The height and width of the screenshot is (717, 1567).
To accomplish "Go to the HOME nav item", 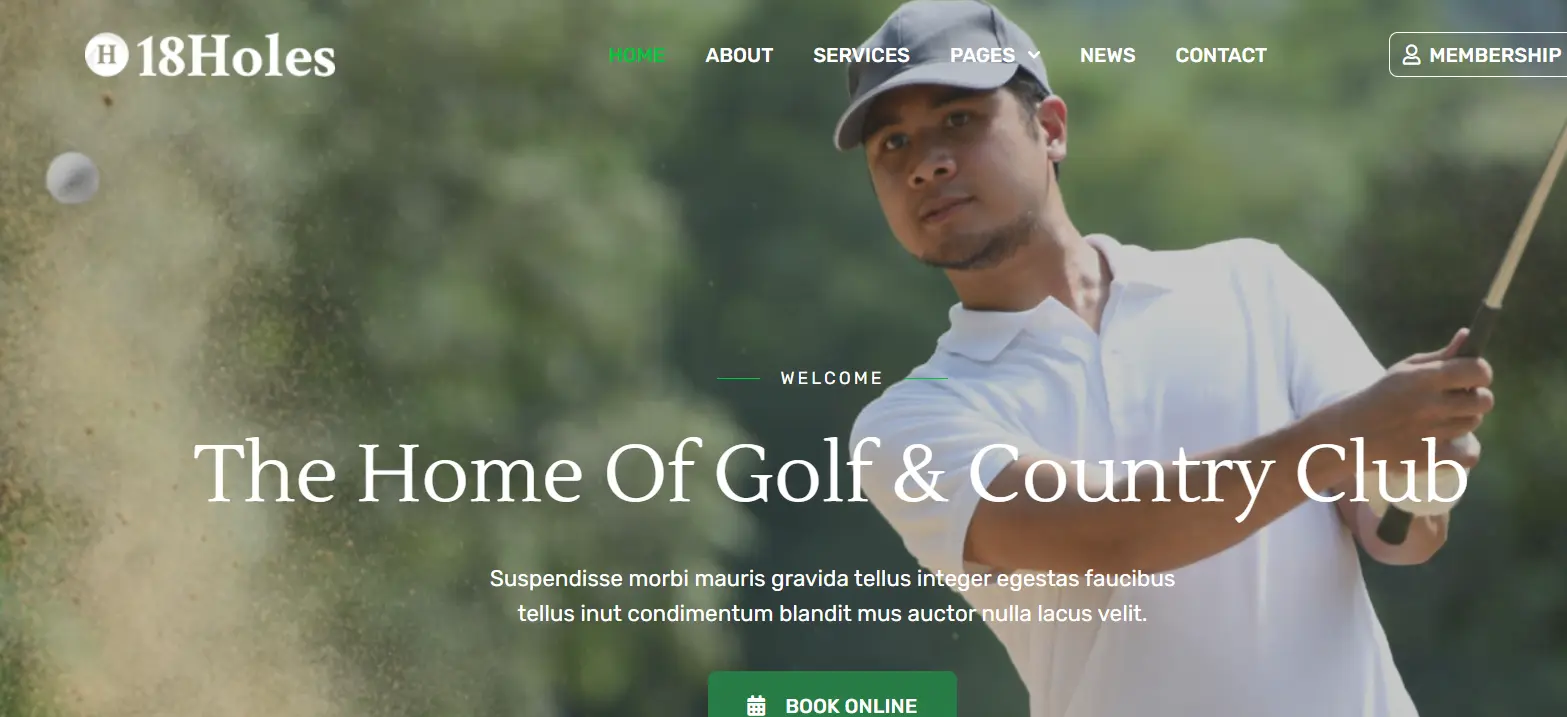I will coord(637,55).
